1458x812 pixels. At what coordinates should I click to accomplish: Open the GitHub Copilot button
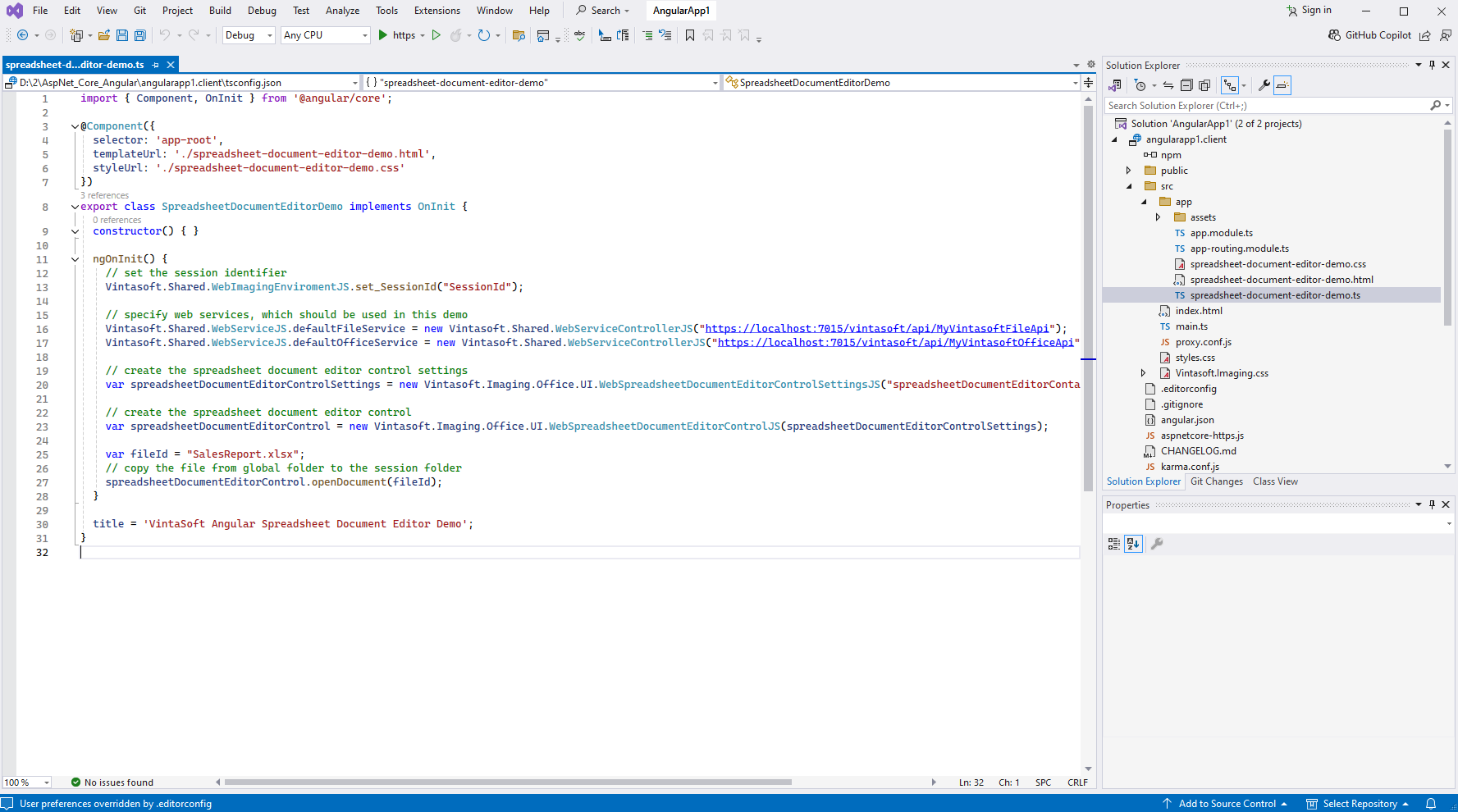1369,35
